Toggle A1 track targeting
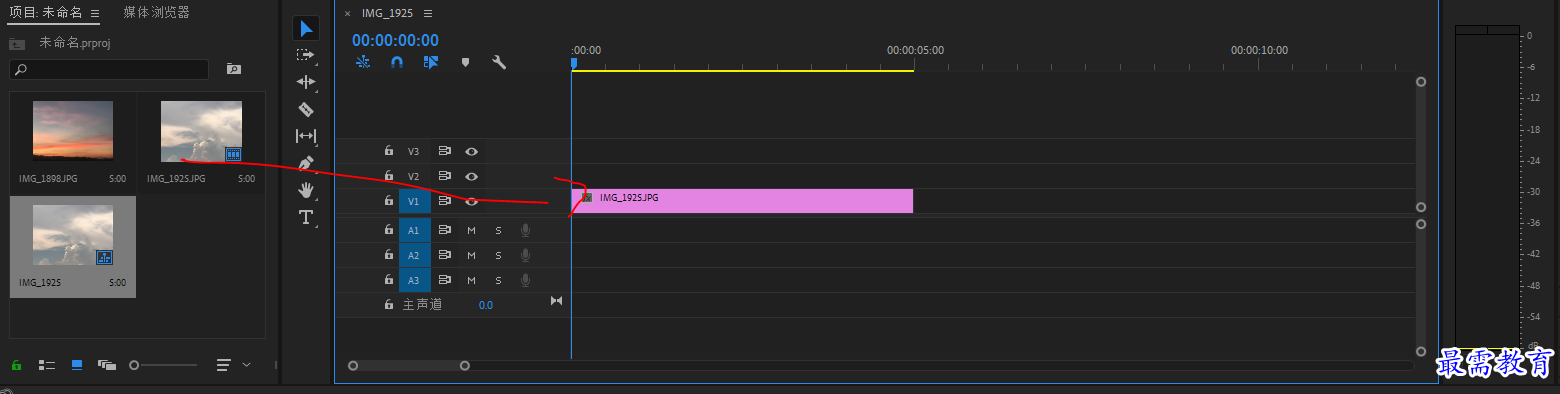The image size is (1560, 394). point(414,230)
